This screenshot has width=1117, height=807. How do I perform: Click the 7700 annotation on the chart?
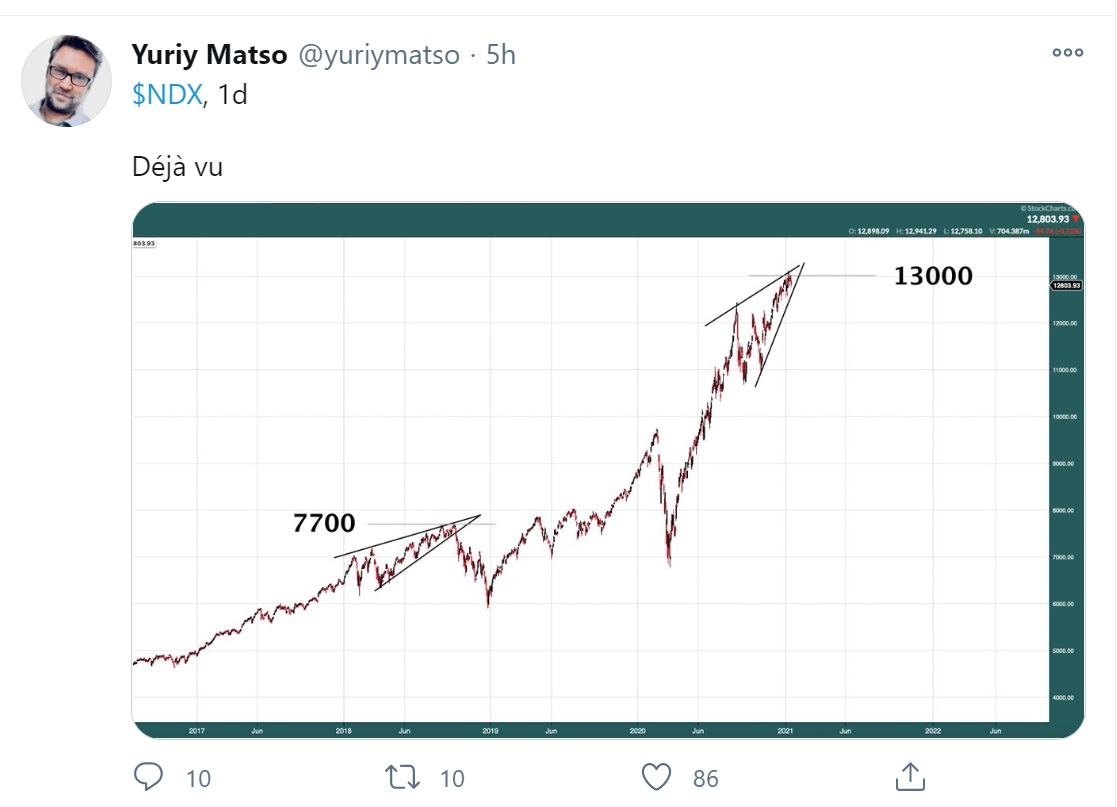click(x=323, y=523)
